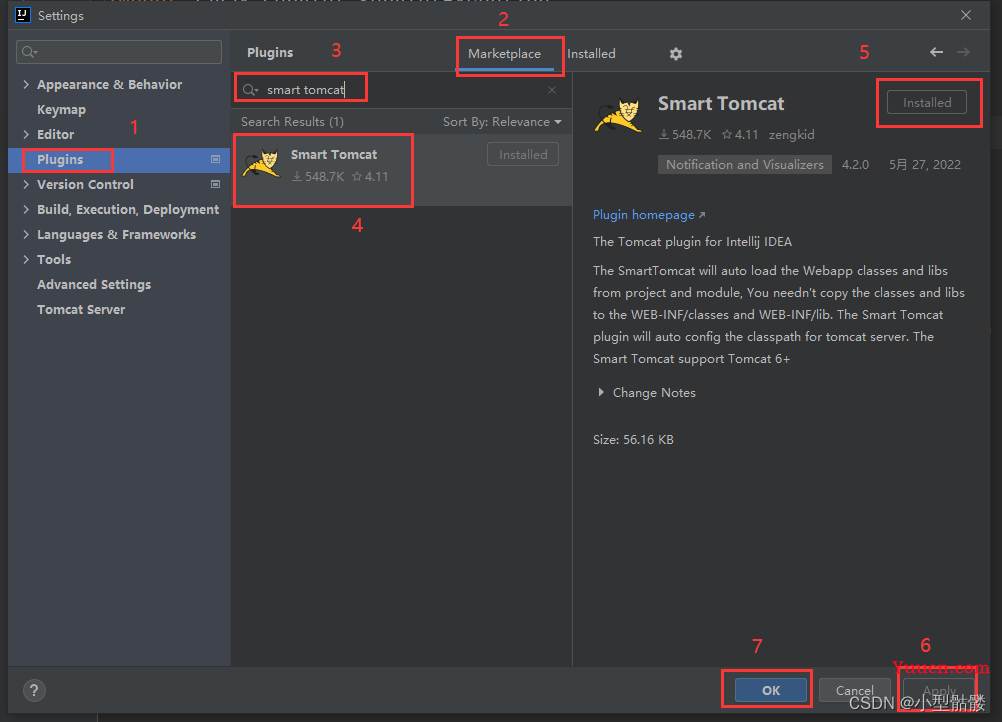Click the project-level marker beside Version Control
Screen dimensions: 1002x722
[x=215, y=184]
